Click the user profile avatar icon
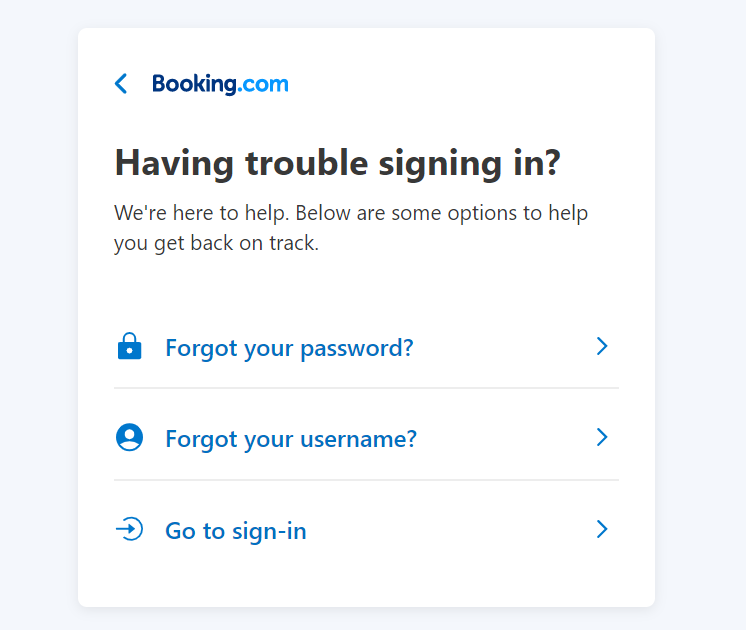This screenshot has width=746, height=630. (129, 438)
